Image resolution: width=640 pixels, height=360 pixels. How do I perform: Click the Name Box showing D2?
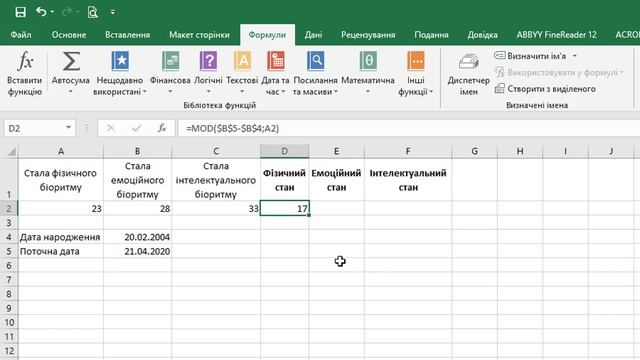[35, 129]
